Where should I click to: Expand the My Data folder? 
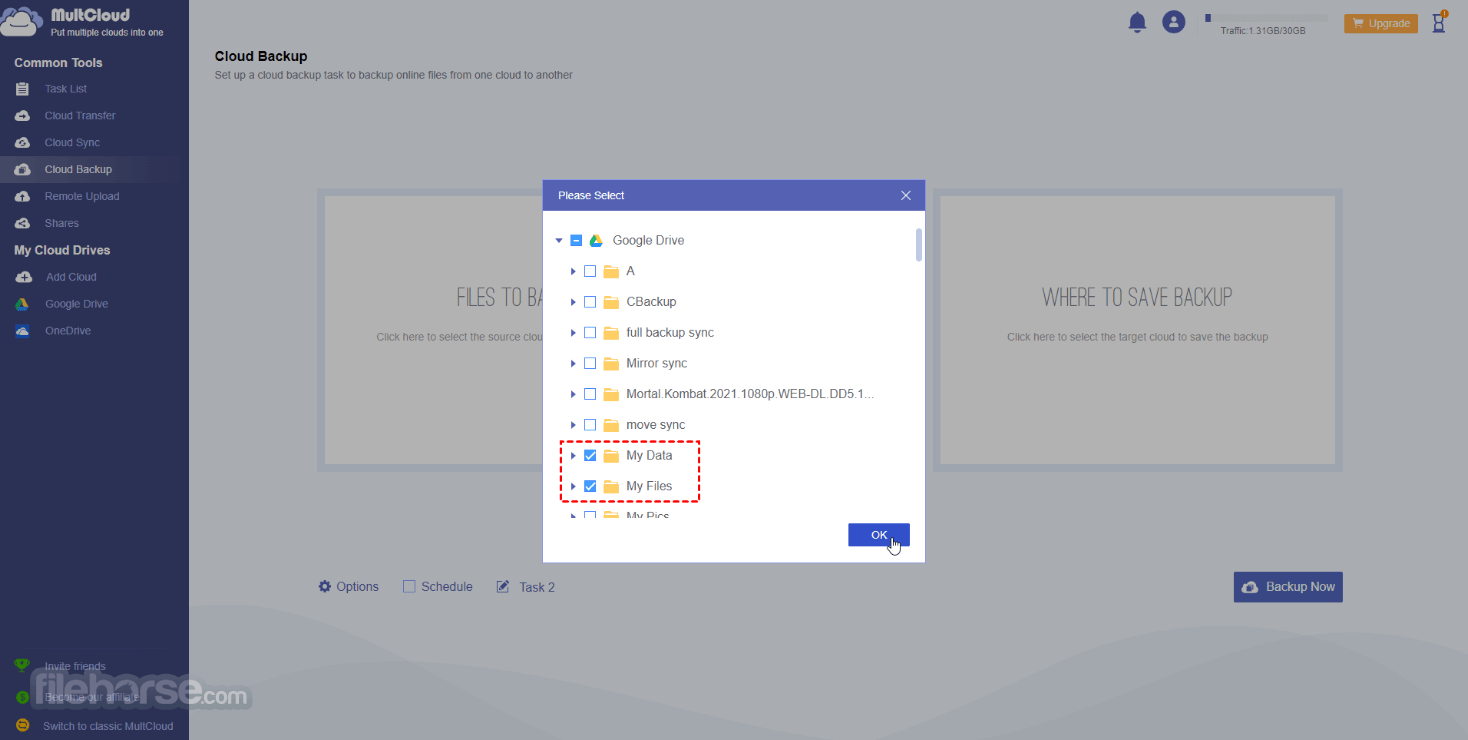pyautogui.click(x=573, y=456)
